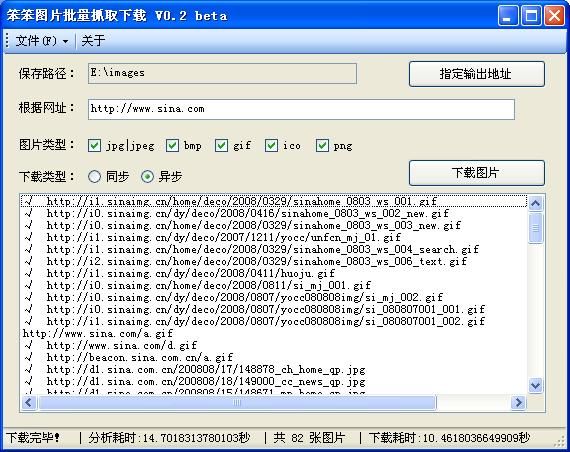This screenshot has width=570, height=452.
Task: Open the 文件(F) menu
Action: [41, 40]
